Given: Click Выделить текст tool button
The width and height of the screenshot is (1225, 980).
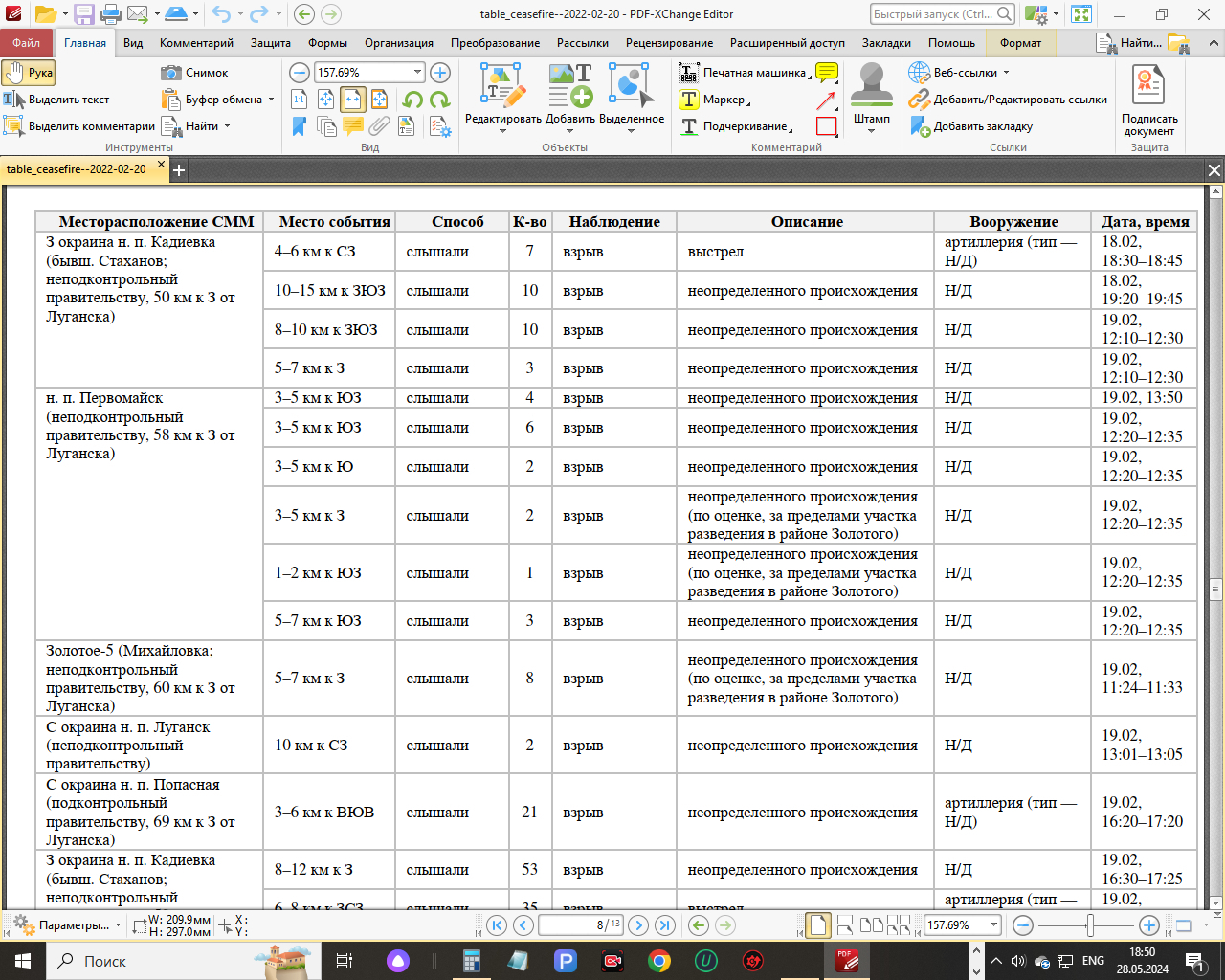Looking at the screenshot, I should pos(56,100).
